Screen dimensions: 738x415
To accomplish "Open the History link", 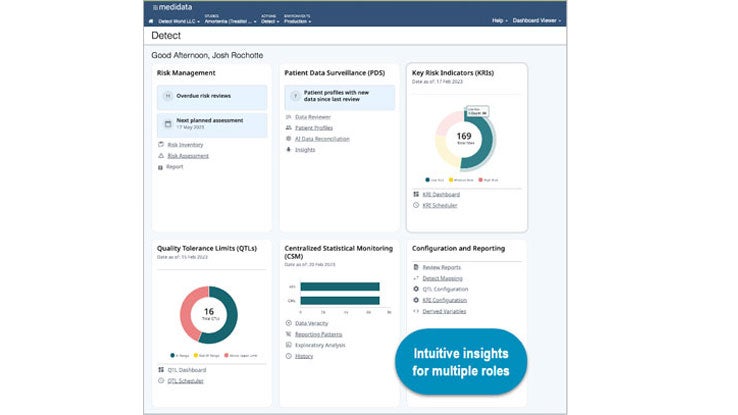I will point(304,356).
